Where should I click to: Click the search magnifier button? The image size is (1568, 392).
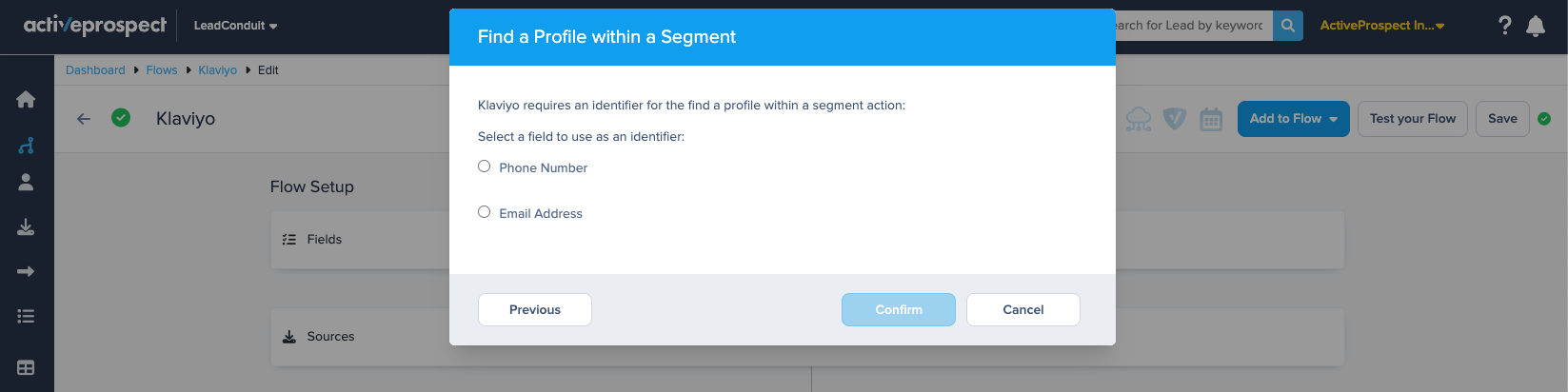pyautogui.click(x=1287, y=26)
